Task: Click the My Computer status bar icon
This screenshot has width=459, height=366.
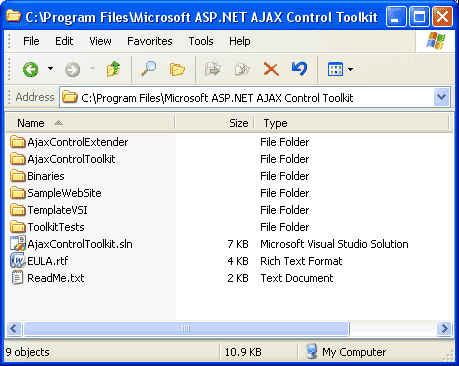Action: pyautogui.click(x=311, y=352)
